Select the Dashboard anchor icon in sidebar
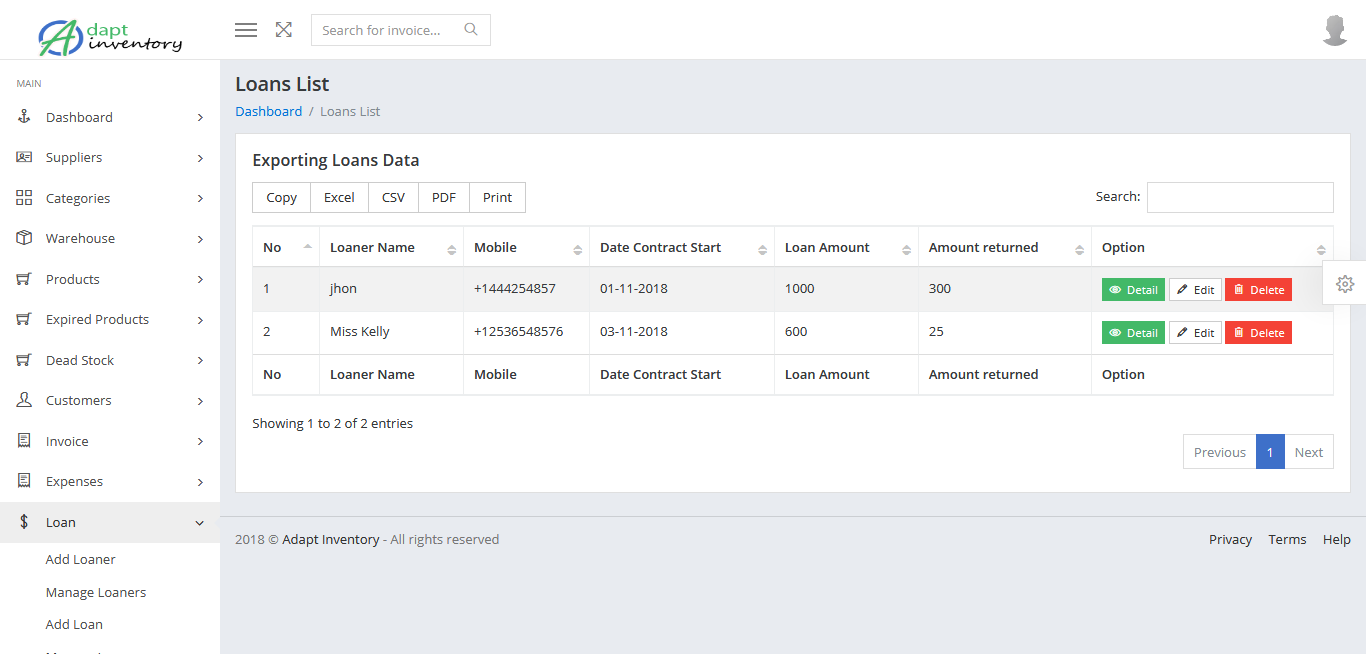The image size is (1366, 654). pos(23,117)
